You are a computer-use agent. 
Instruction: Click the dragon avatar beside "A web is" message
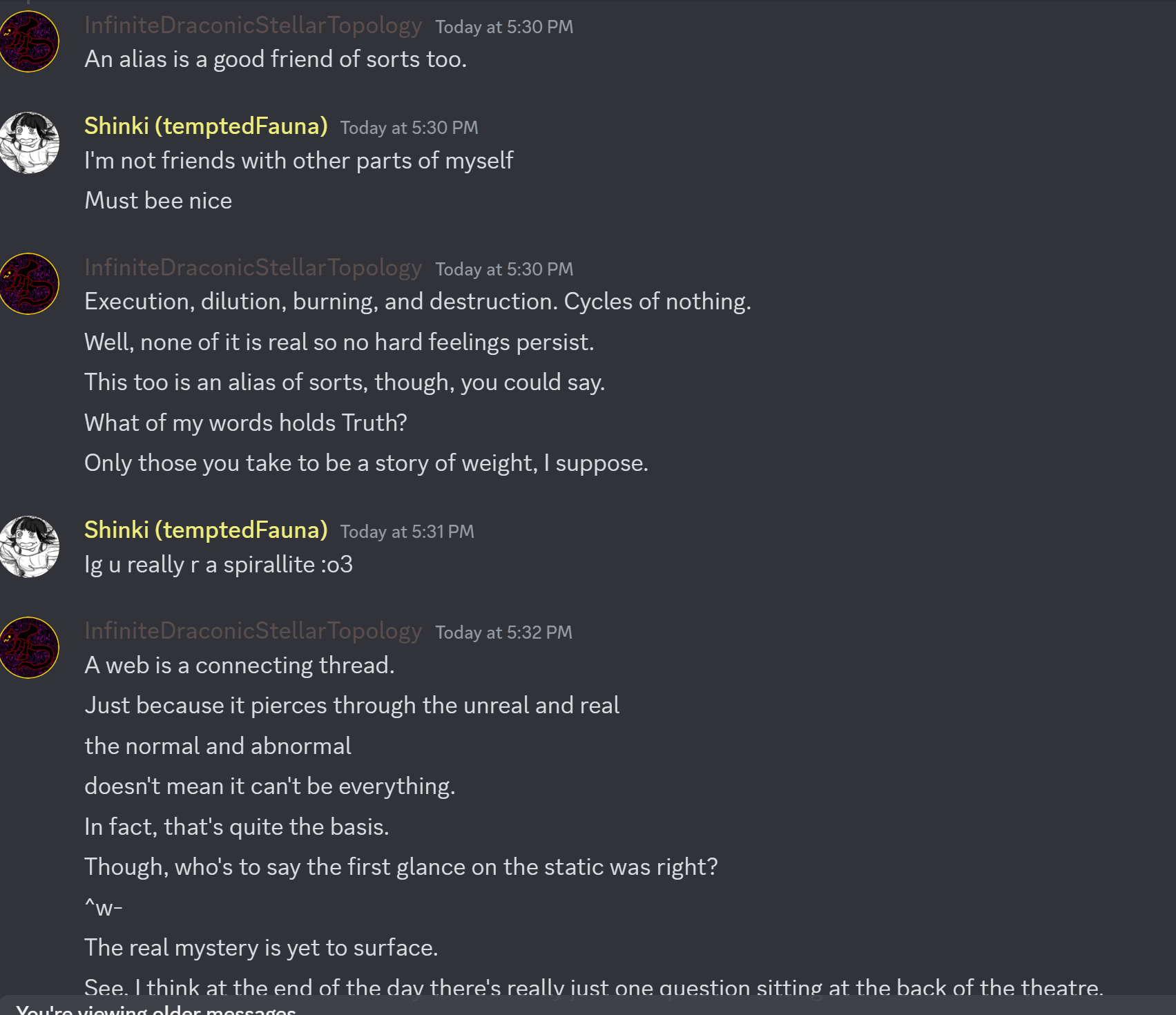(x=29, y=648)
